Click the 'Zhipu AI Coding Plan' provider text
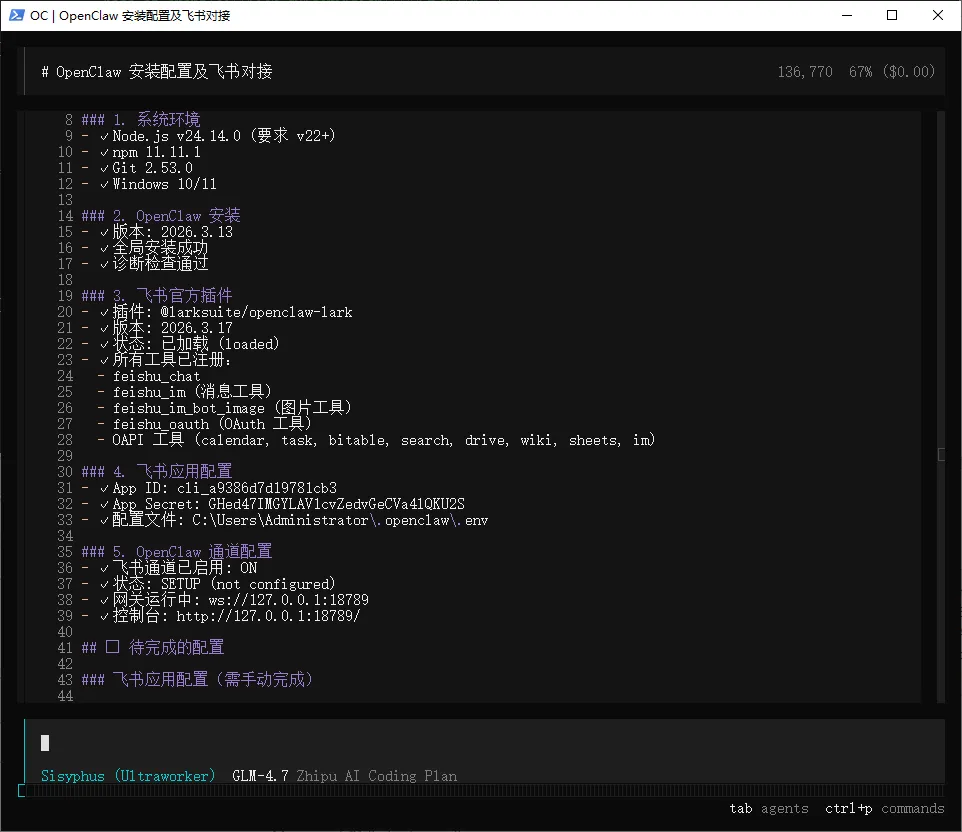 point(377,776)
